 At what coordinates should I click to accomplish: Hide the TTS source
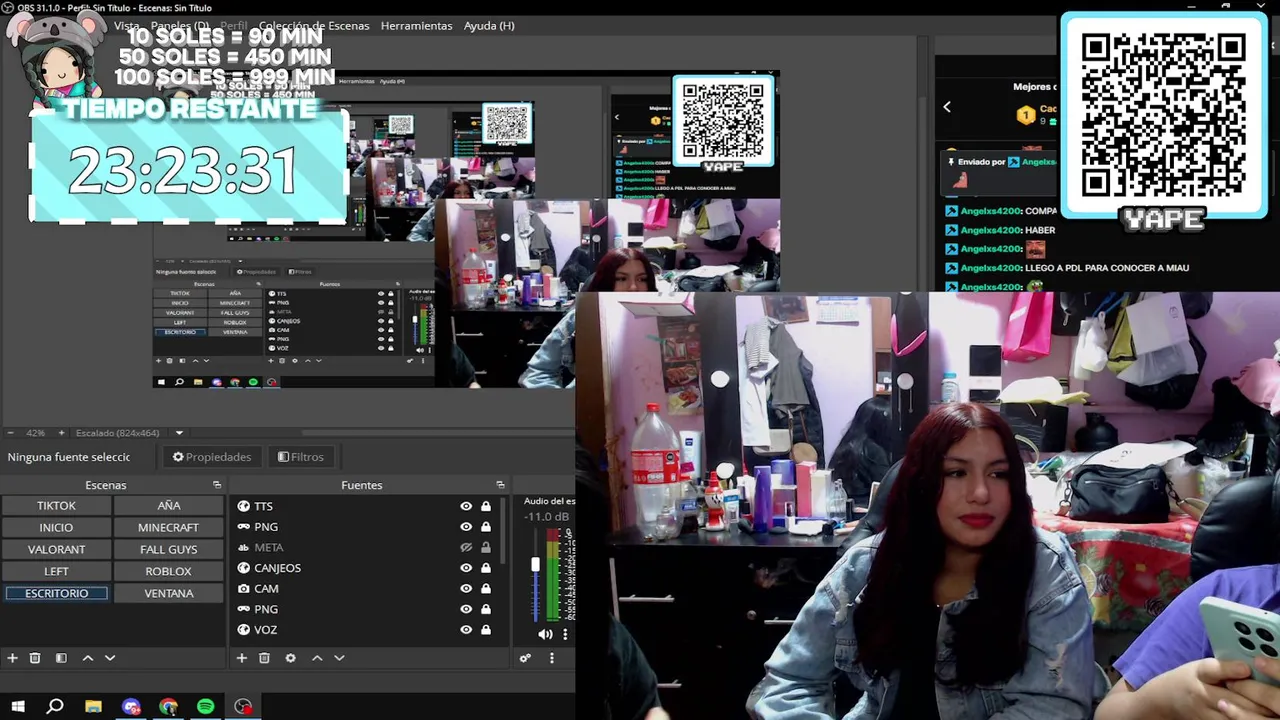tap(466, 506)
